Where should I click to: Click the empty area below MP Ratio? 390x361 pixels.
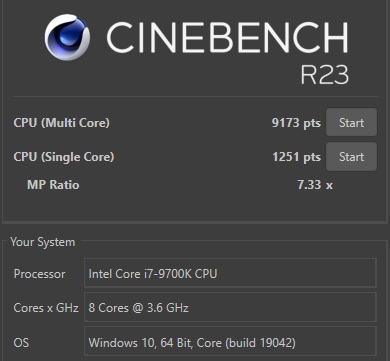(195, 207)
